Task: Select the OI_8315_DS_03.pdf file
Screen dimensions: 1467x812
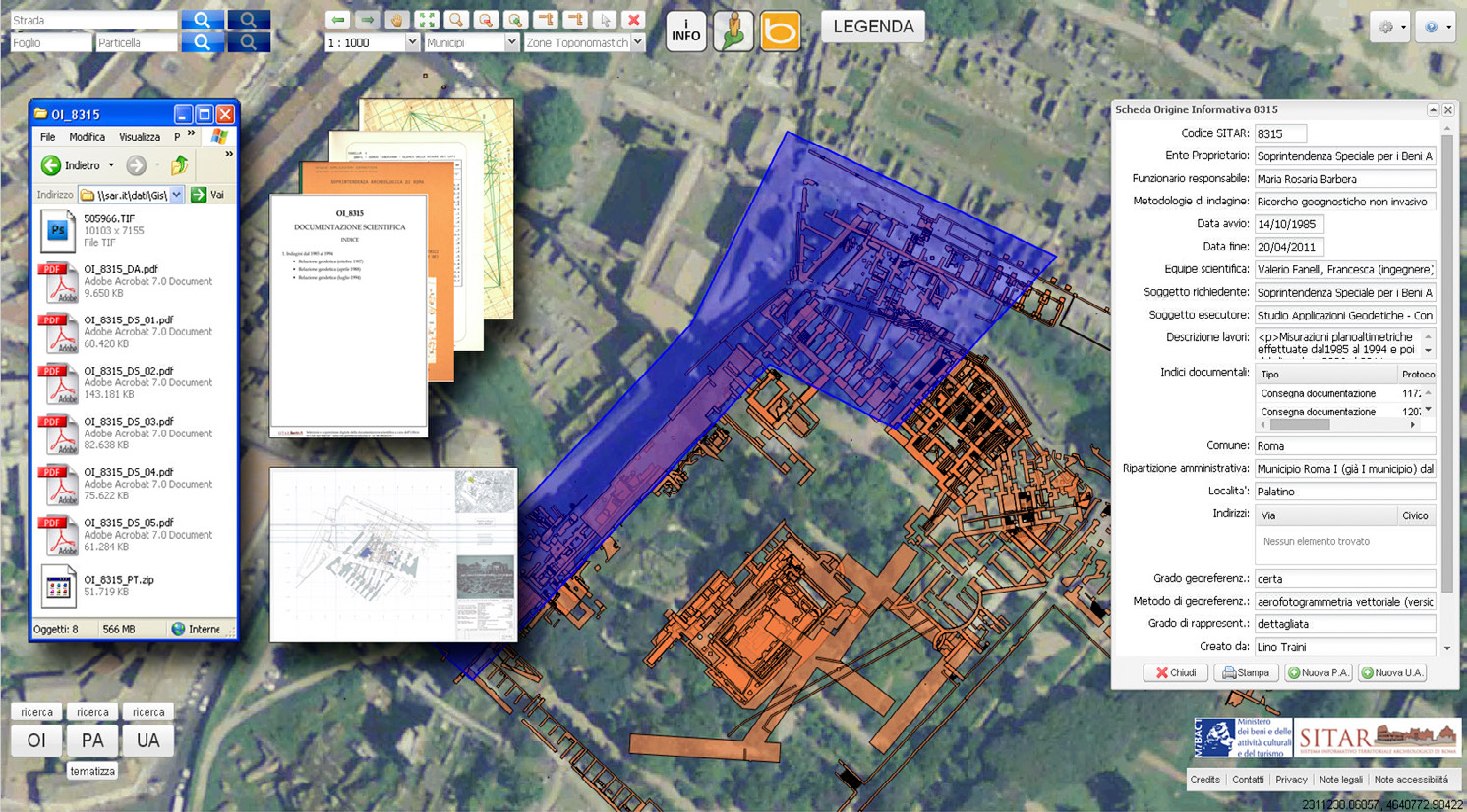Action: click(126, 434)
